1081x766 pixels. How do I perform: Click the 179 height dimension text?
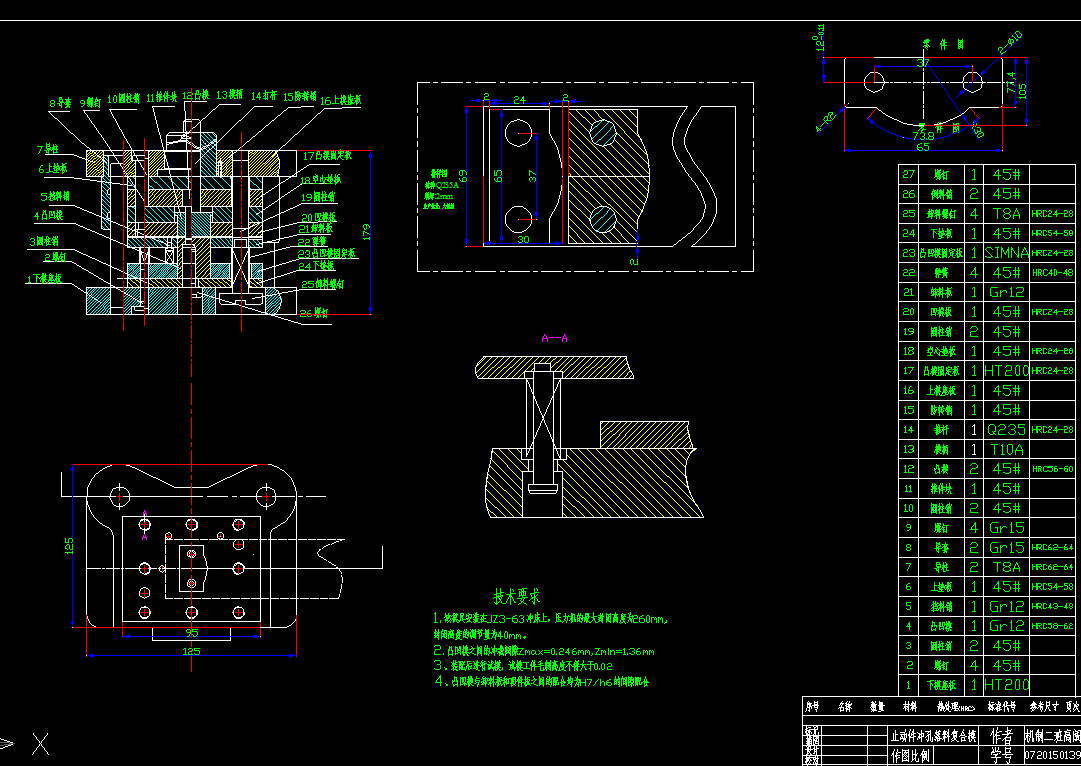coord(365,231)
